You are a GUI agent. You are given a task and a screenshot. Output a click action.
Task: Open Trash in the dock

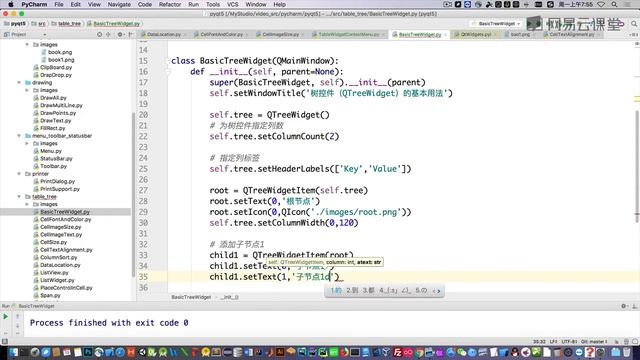click(x=627, y=352)
